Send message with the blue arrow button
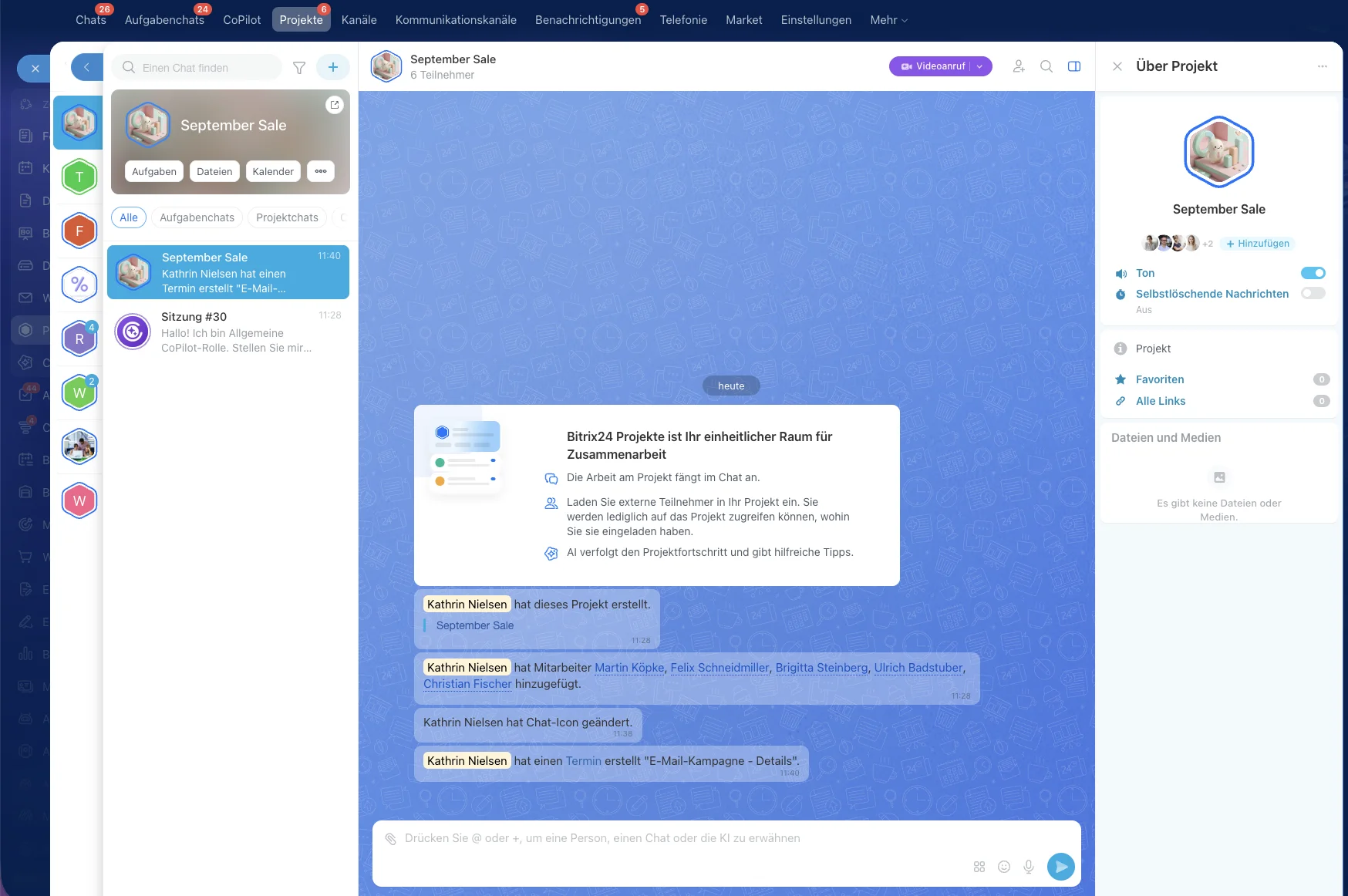1348x896 pixels. tap(1061, 867)
